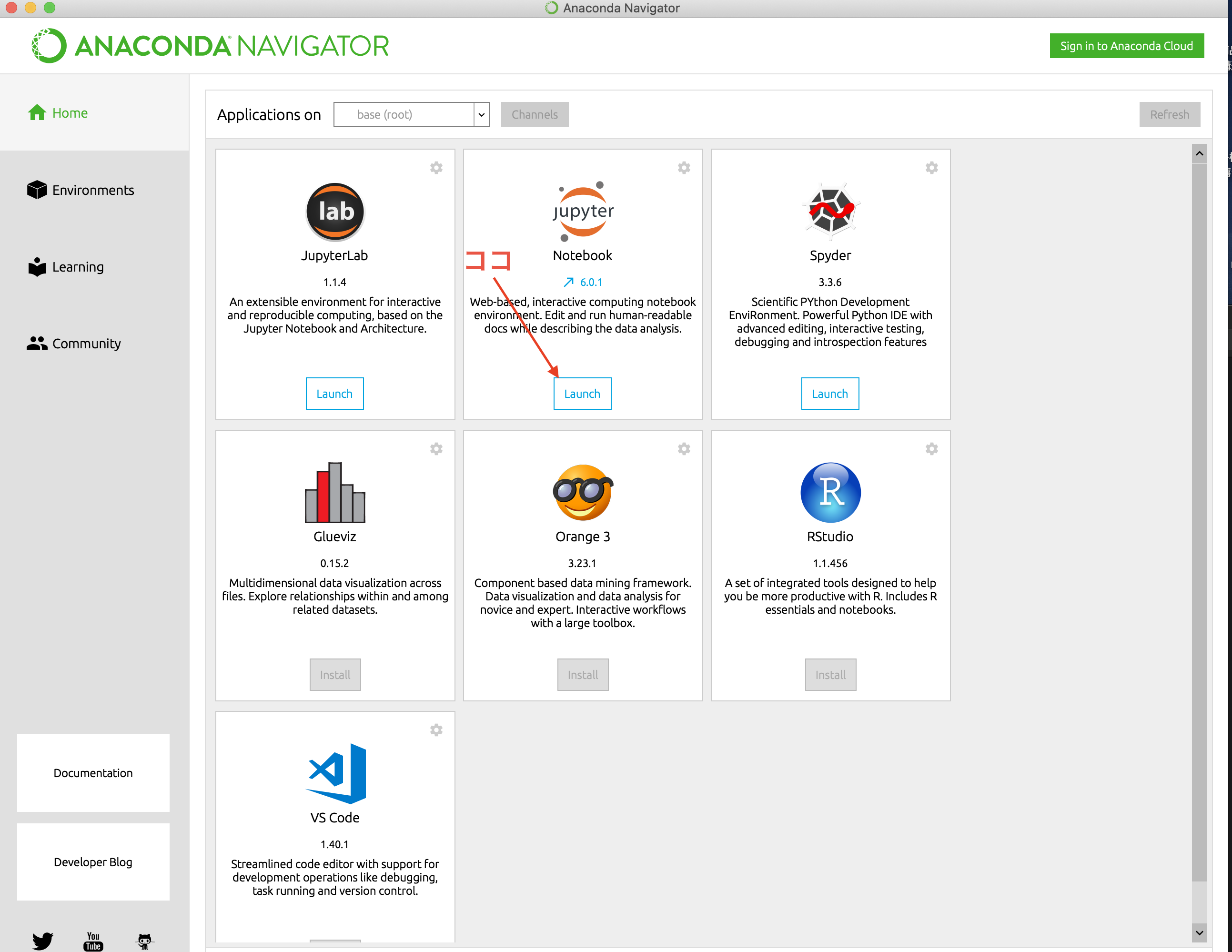Launch Jupyter Notebook
This screenshot has width=1232, height=952.
582,394
